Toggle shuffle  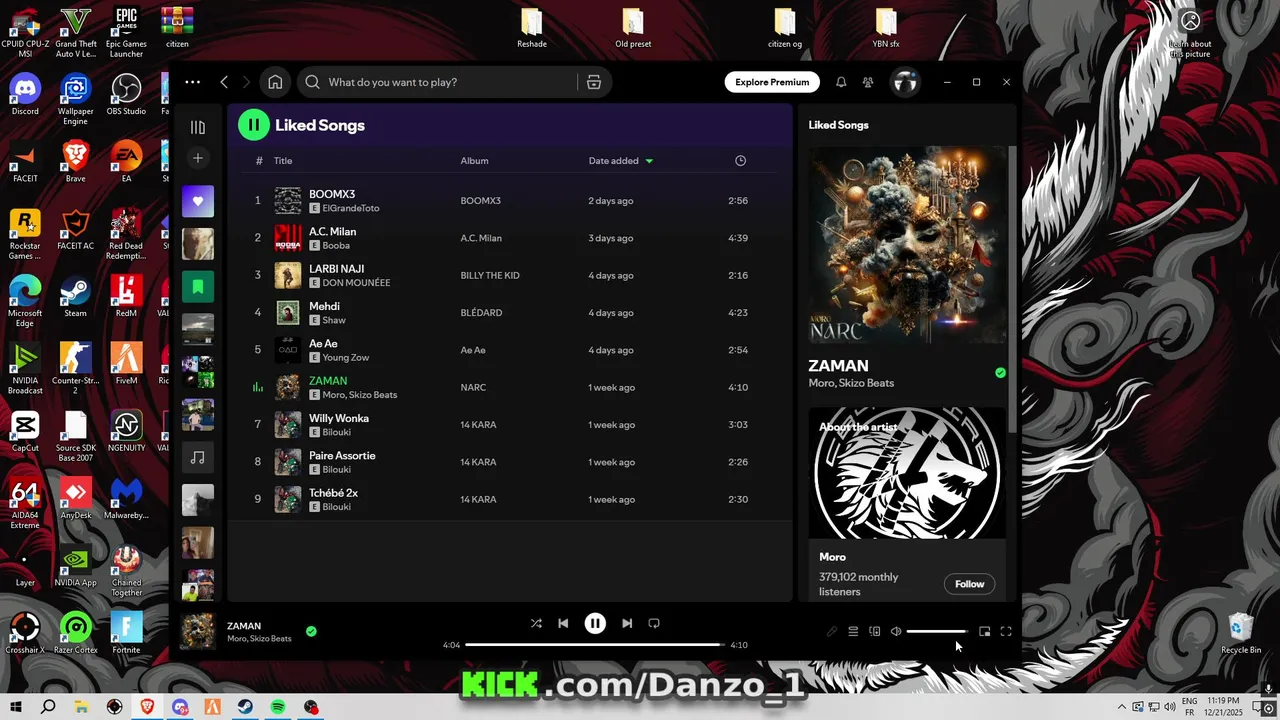pos(536,623)
